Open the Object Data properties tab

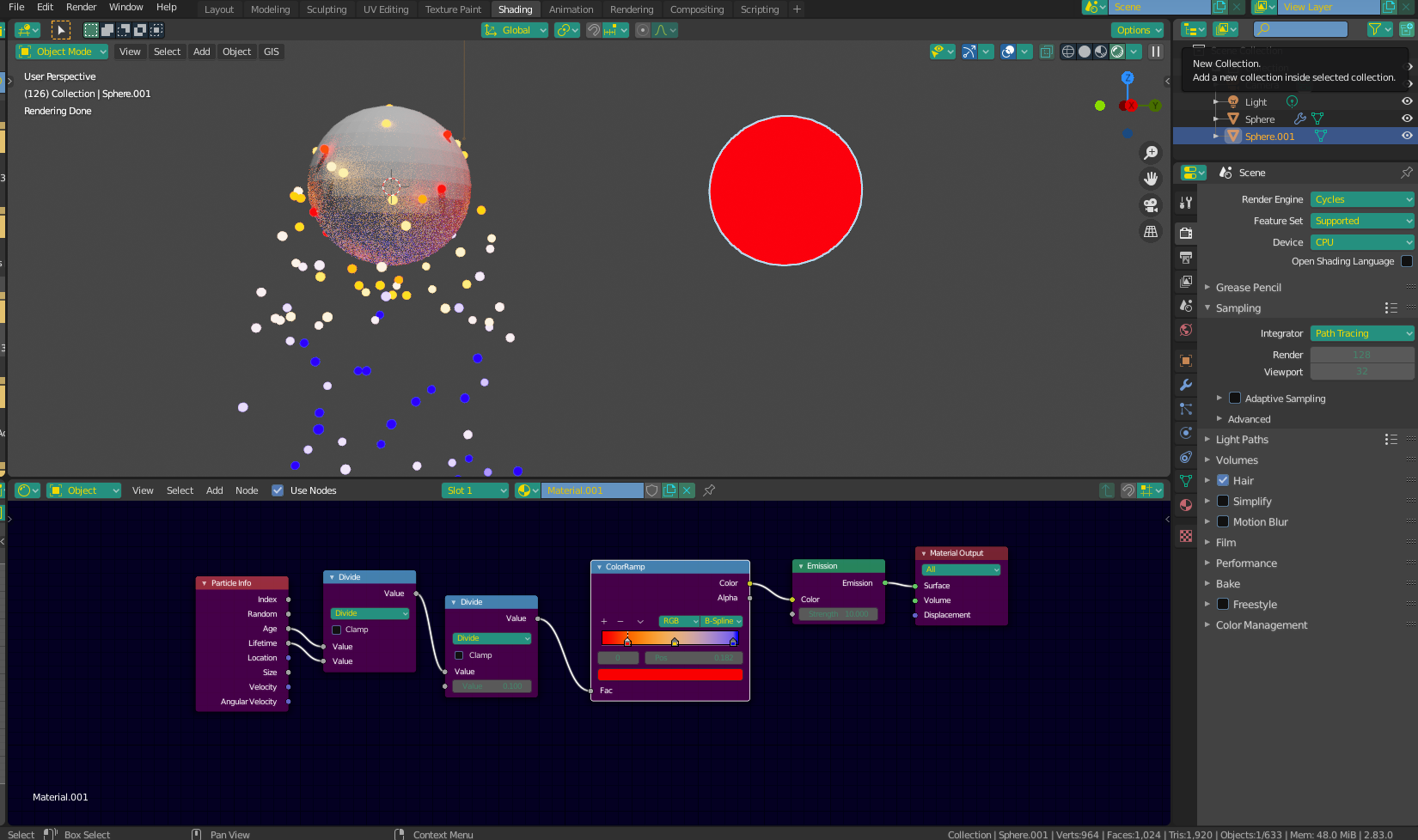1186,481
